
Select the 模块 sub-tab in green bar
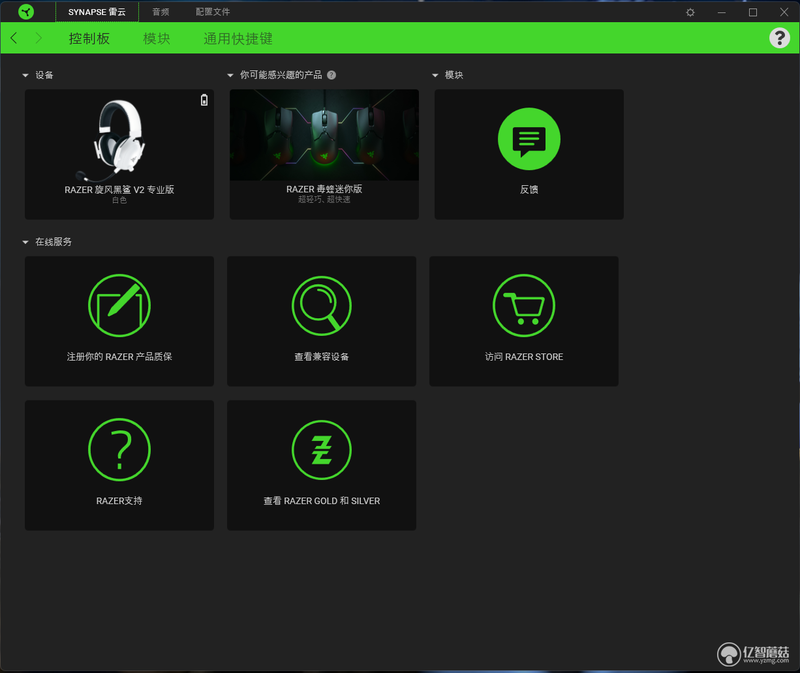pyautogui.click(x=157, y=38)
